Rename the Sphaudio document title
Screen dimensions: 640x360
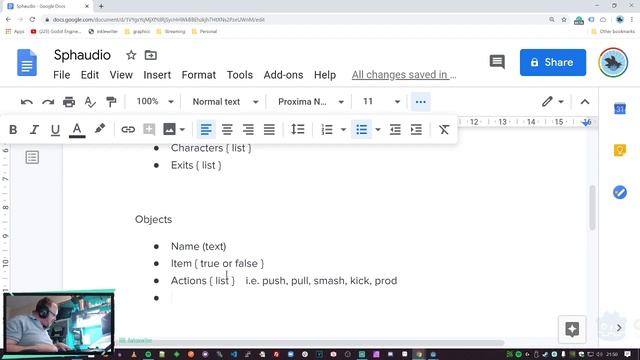[x=82, y=55]
